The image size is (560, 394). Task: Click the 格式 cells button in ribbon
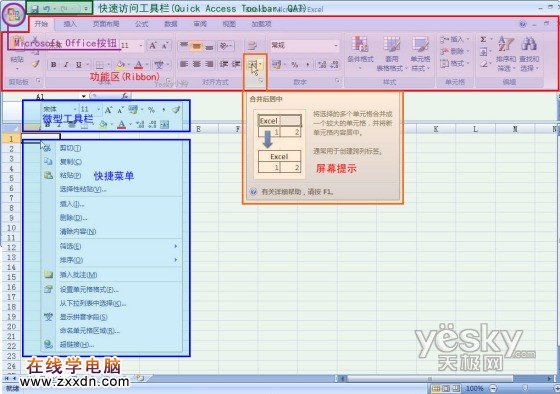click(x=454, y=64)
